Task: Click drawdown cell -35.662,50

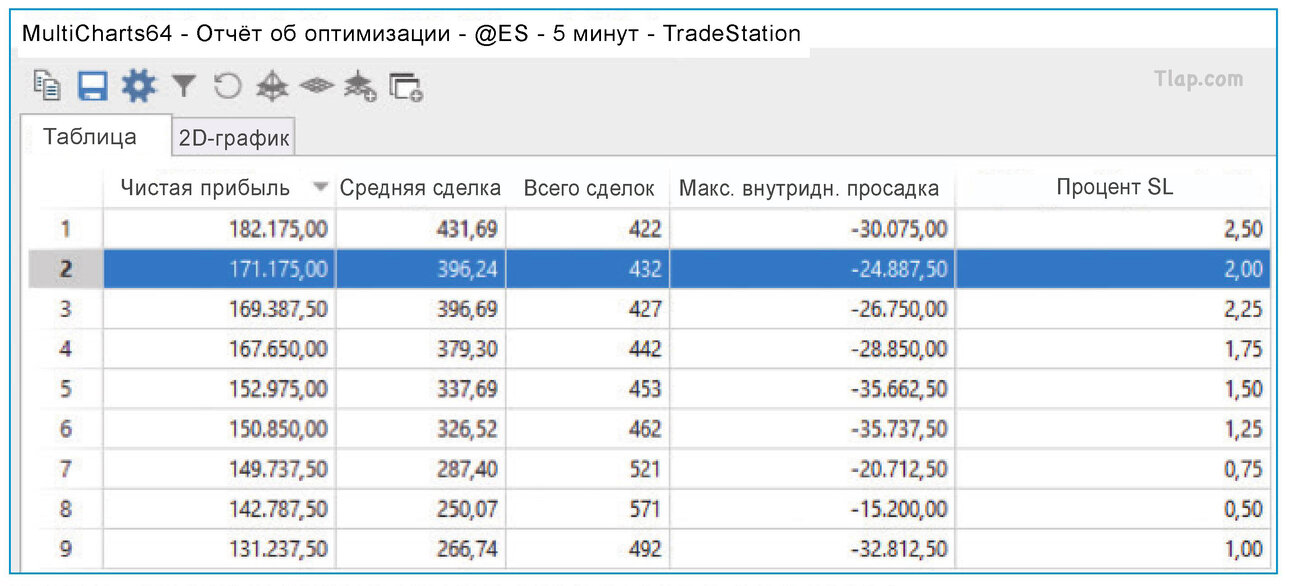Action: click(x=812, y=389)
